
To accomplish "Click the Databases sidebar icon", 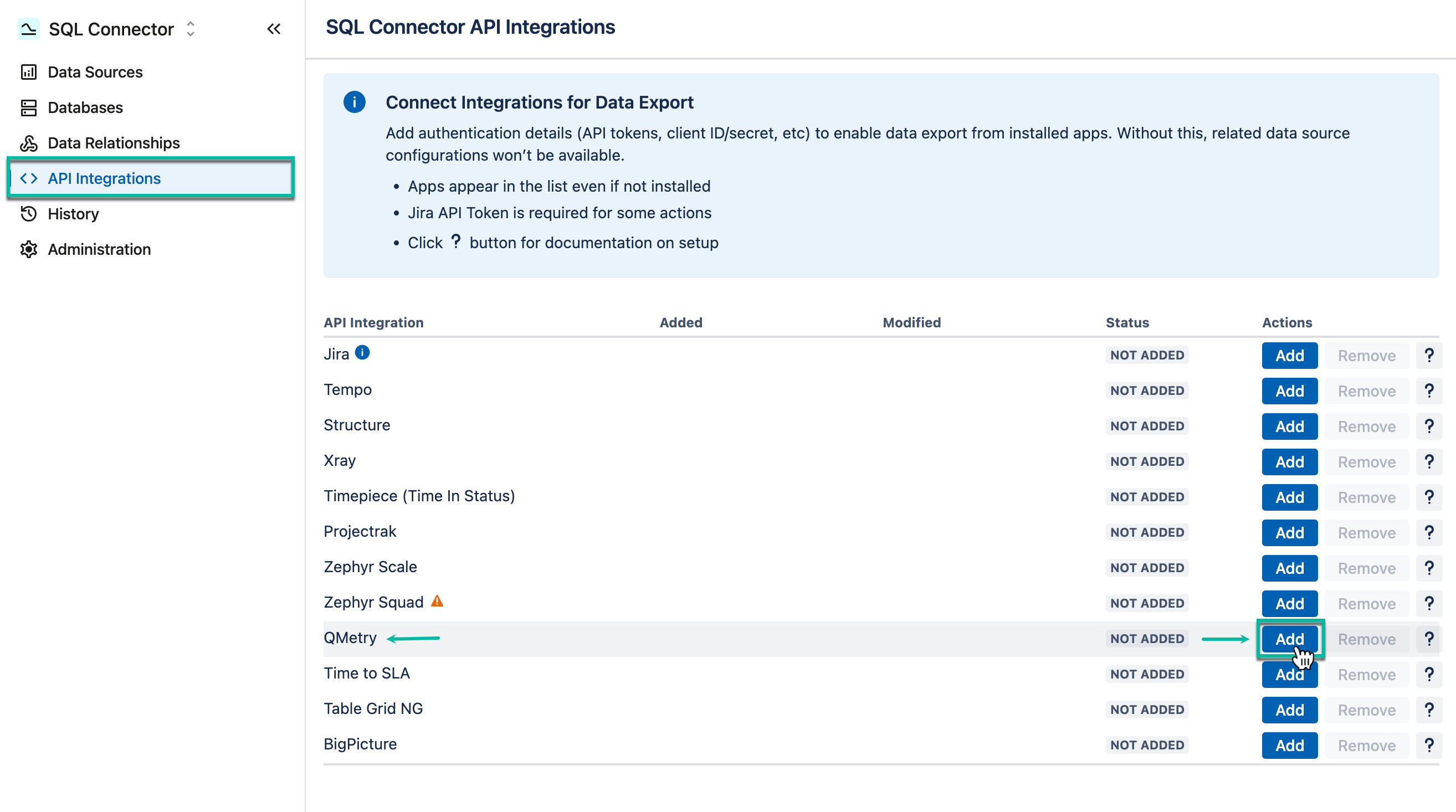I will point(29,107).
